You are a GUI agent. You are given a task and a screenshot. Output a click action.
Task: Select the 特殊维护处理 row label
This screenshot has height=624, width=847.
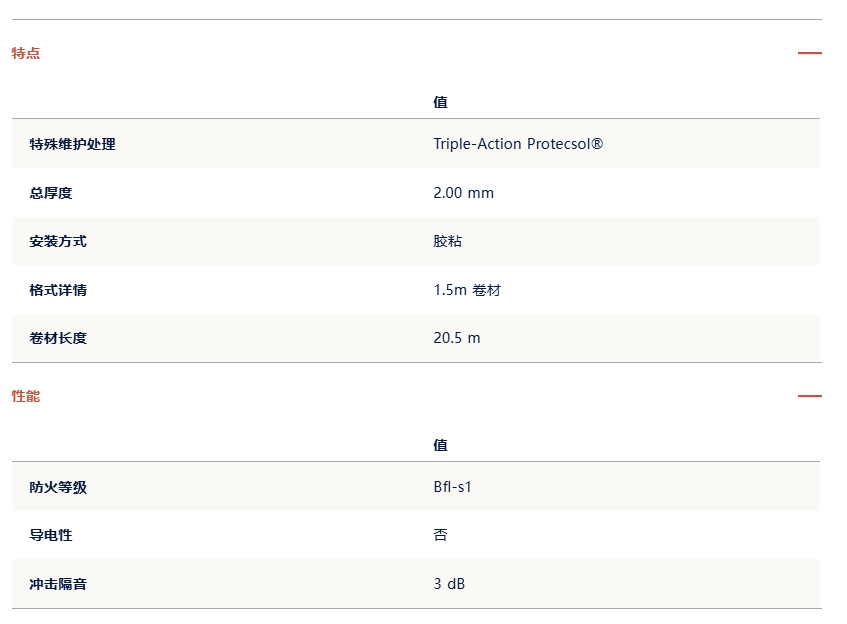pyautogui.click(x=72, y=144)
